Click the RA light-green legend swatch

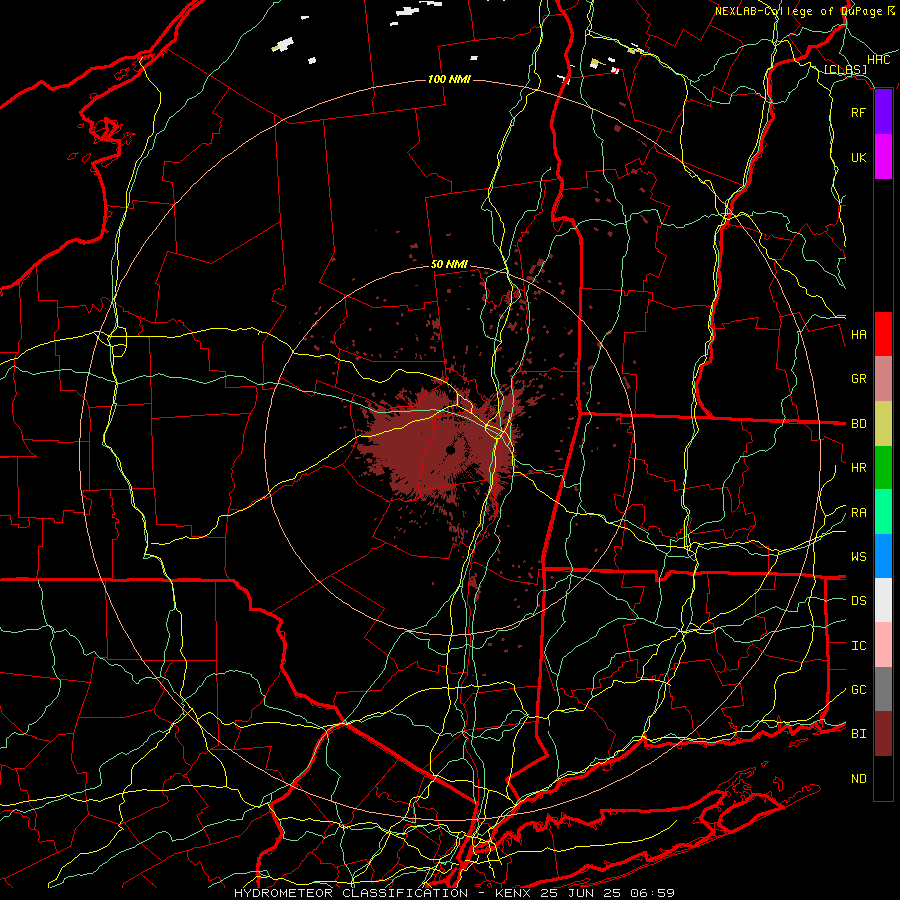[x=883, y=512]
